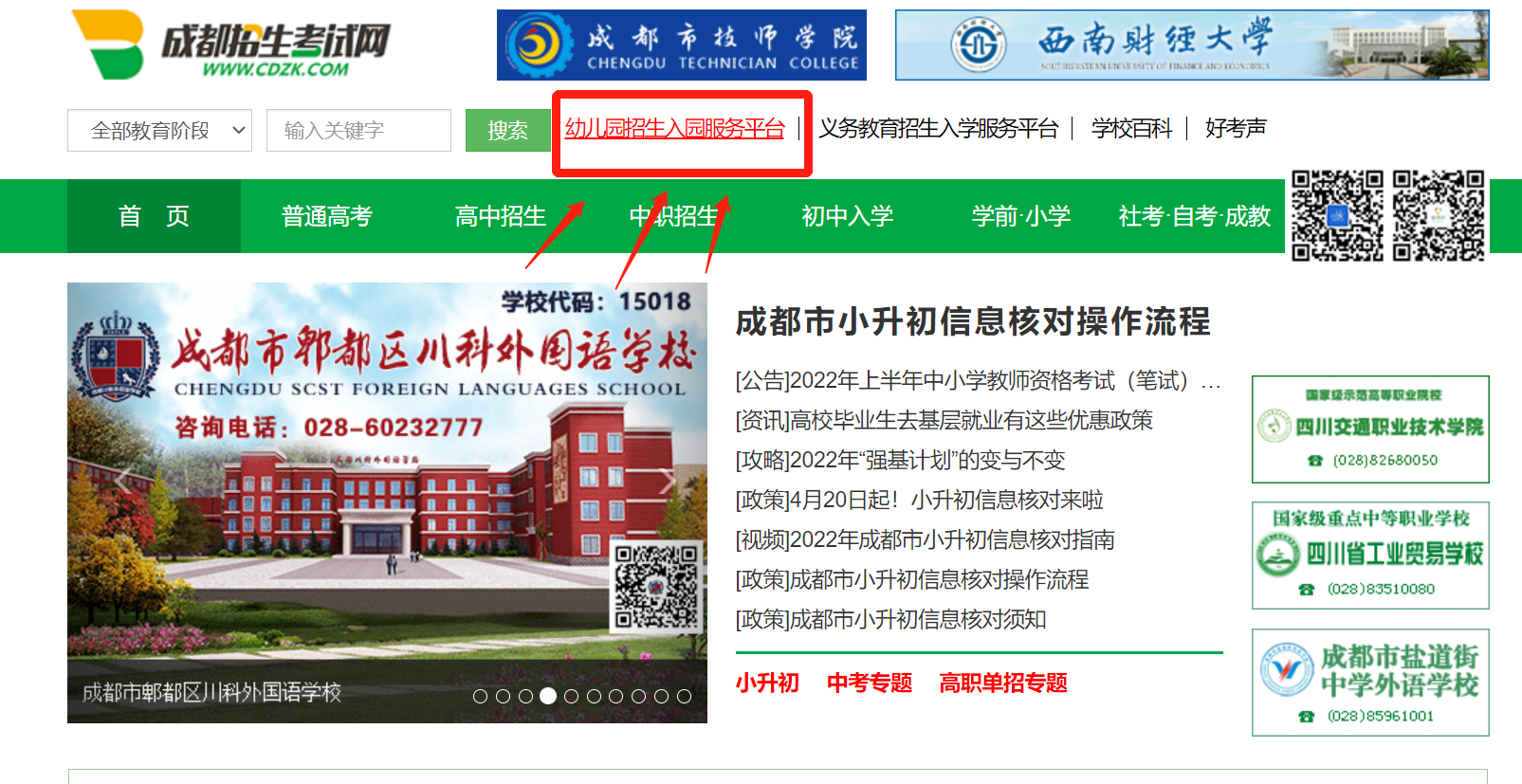This screenshot has width=1522, height=784.
Task: Select the 首页 navigation tab
Action: pos(154,216)
